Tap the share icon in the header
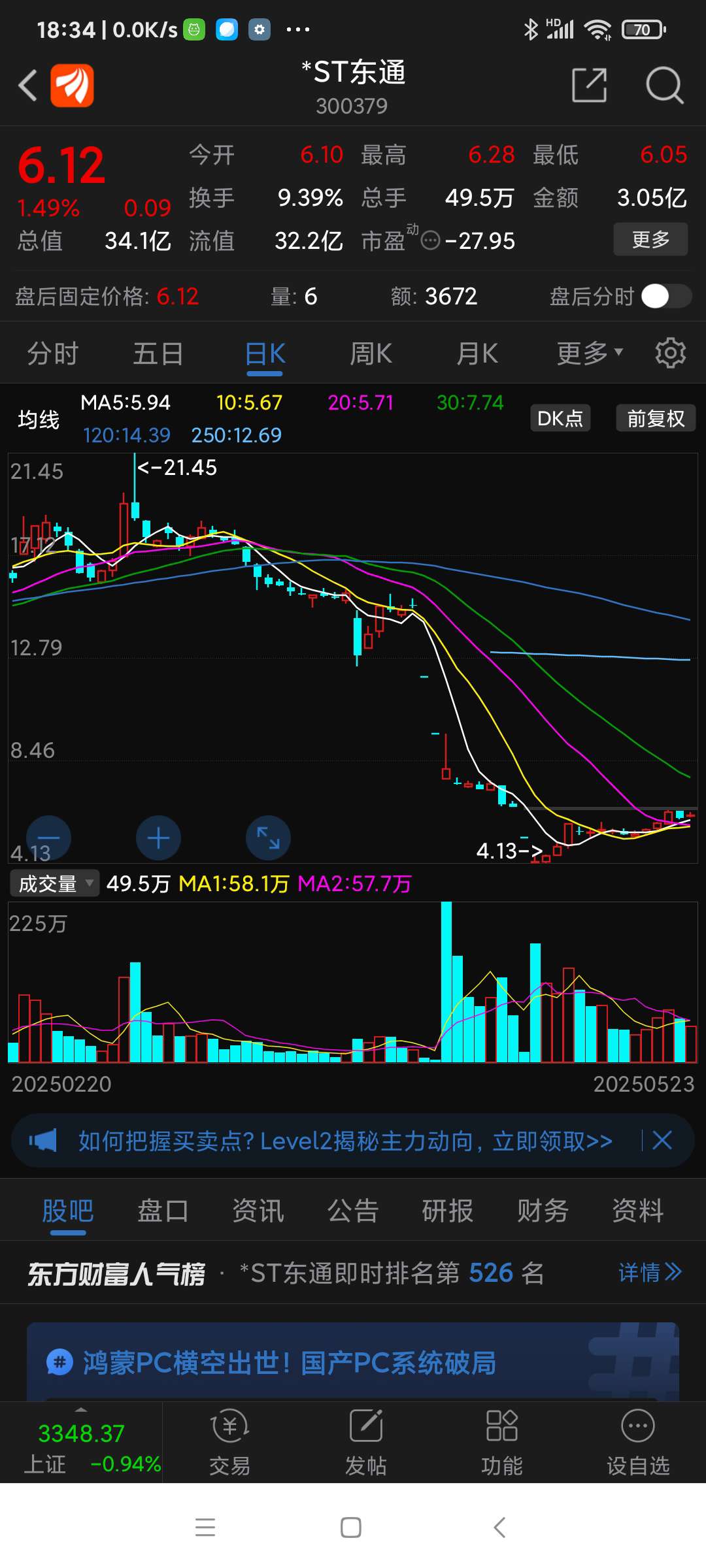Image resolution: width=706 pixels, height=1568 pixels. (x=589, y=85)
